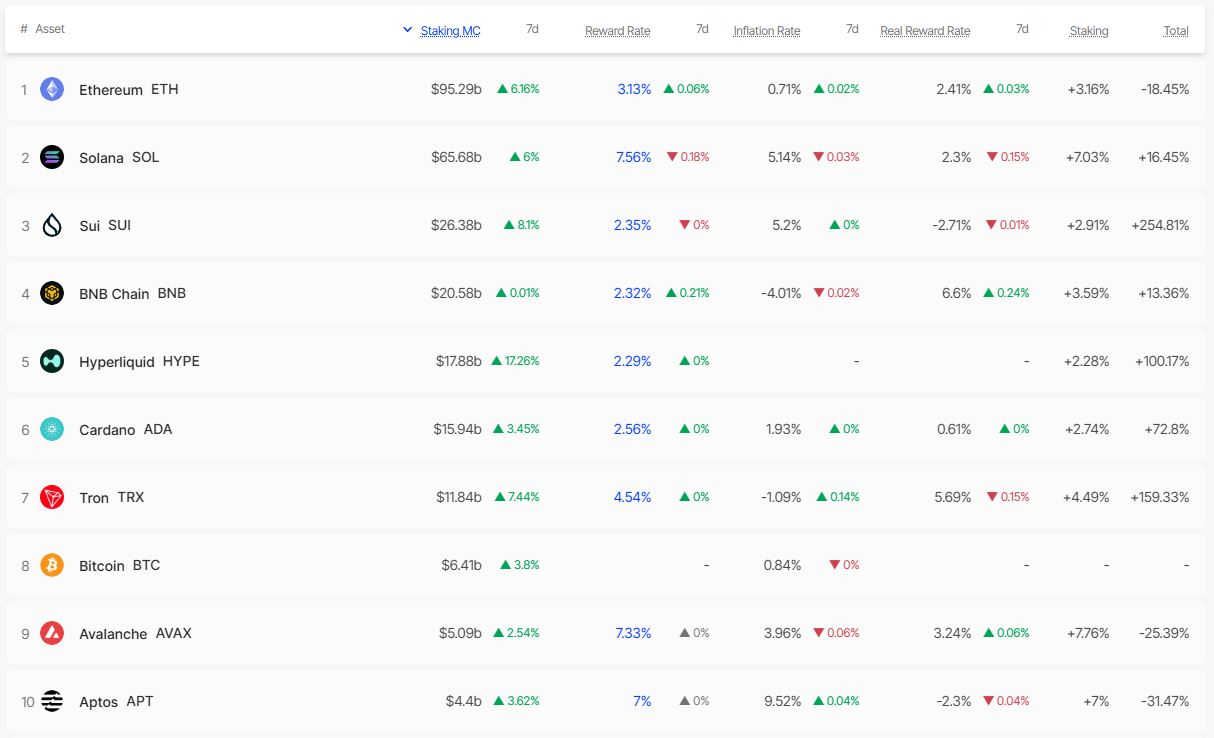The width and height of the screenshot is (1214, 738).
Task: Click Sui reward rate 2.35%
Action: tap(633, 225)
